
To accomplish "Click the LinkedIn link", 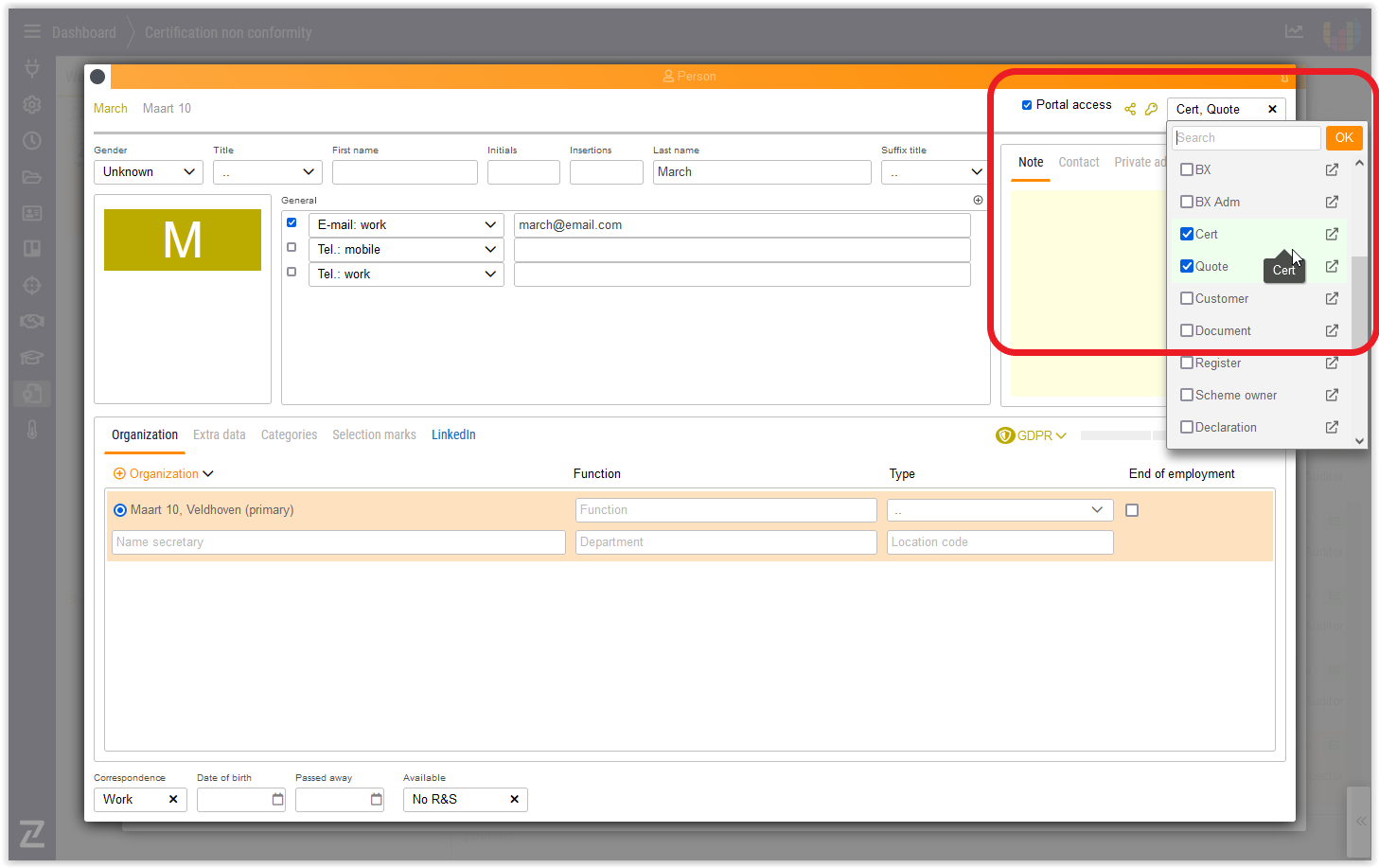I will [453, 434].
